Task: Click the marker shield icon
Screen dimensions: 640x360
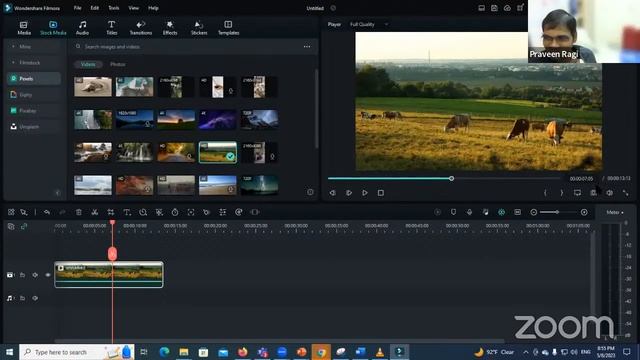Action: 453,212
